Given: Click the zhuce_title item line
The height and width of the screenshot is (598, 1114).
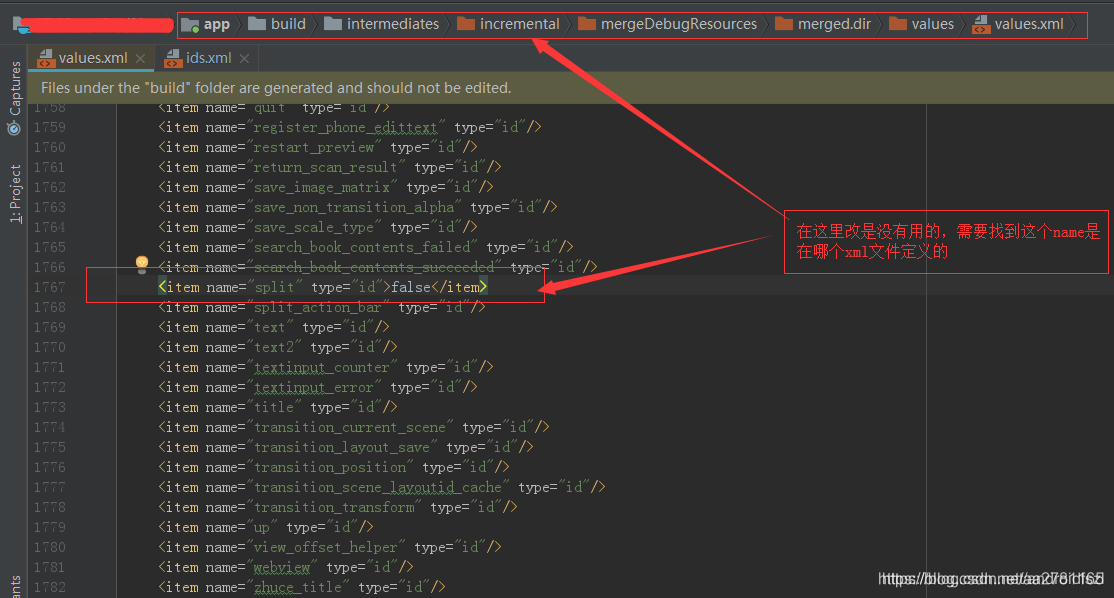Looking at the screenshot, I should [302, 587].
